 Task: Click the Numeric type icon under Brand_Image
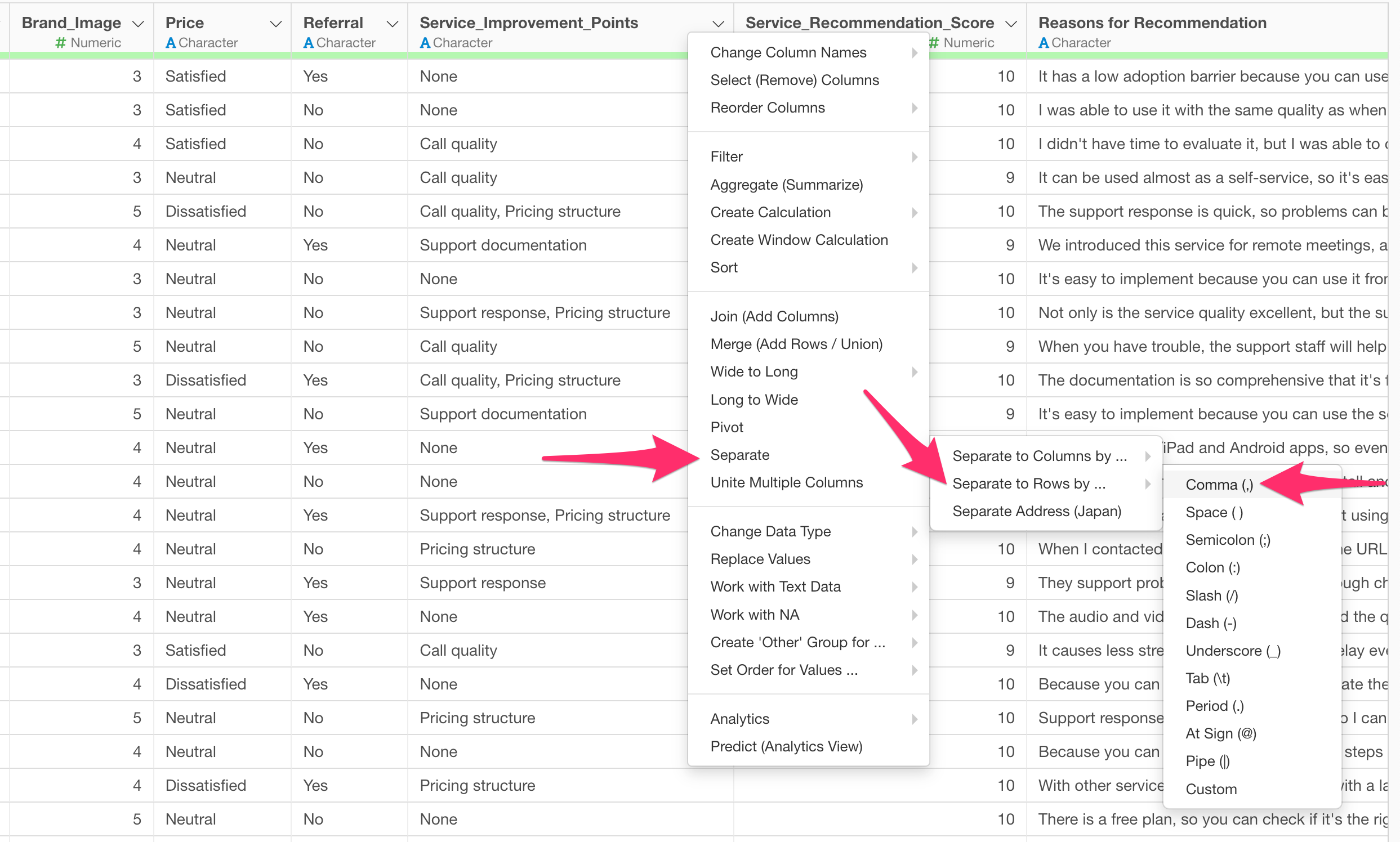tap(61, 43)
